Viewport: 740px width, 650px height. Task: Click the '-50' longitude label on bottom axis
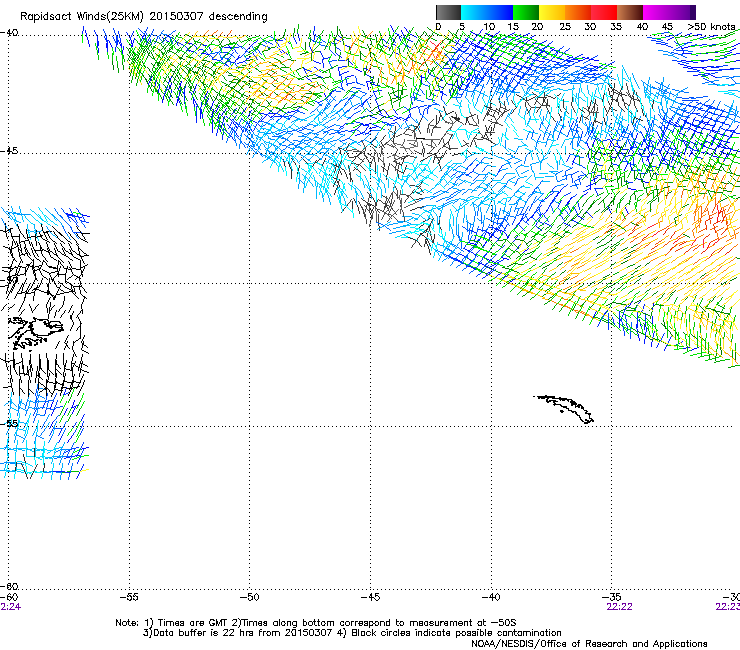coord(249,597)
